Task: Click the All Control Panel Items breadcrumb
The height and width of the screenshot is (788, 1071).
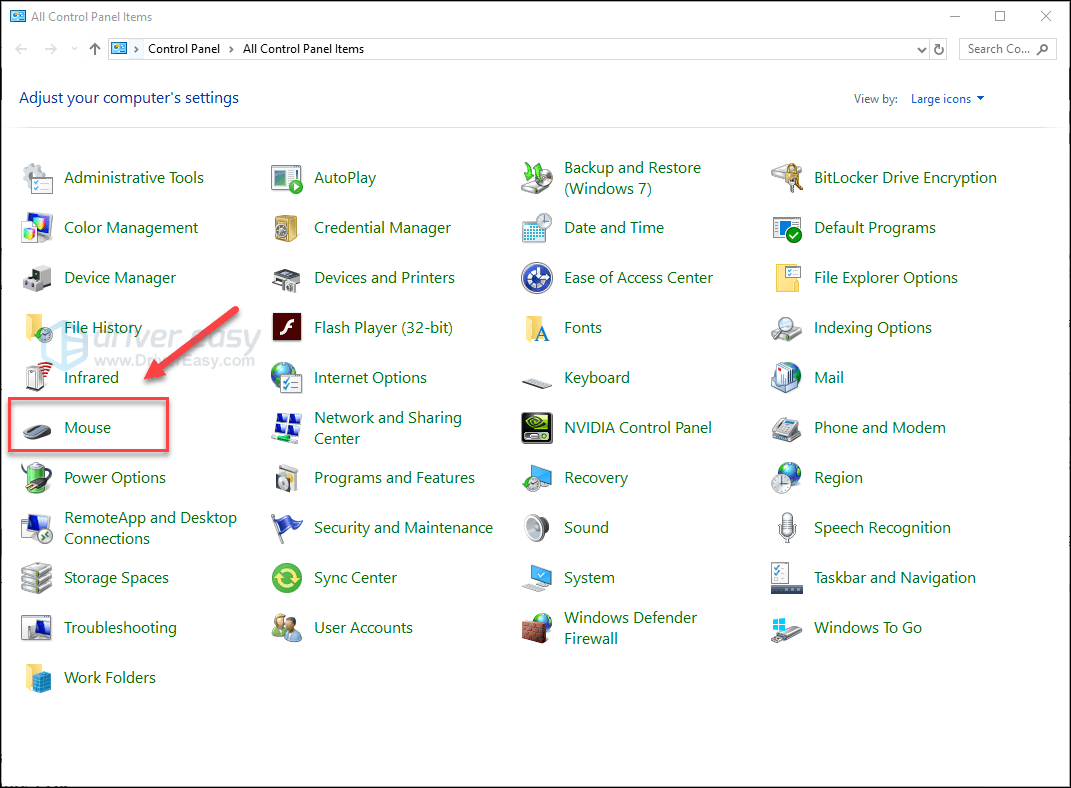Action: [303, 48]
